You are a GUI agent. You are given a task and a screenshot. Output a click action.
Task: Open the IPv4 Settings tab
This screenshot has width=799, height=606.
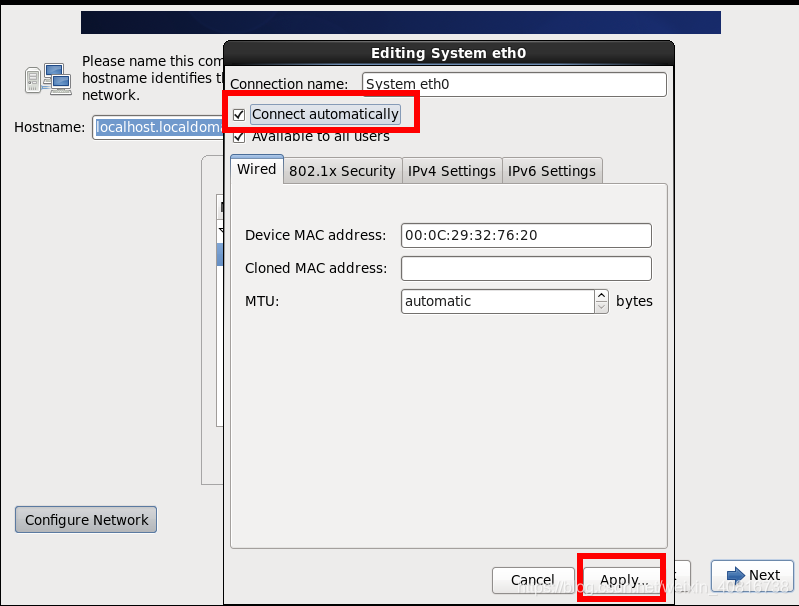451,171
